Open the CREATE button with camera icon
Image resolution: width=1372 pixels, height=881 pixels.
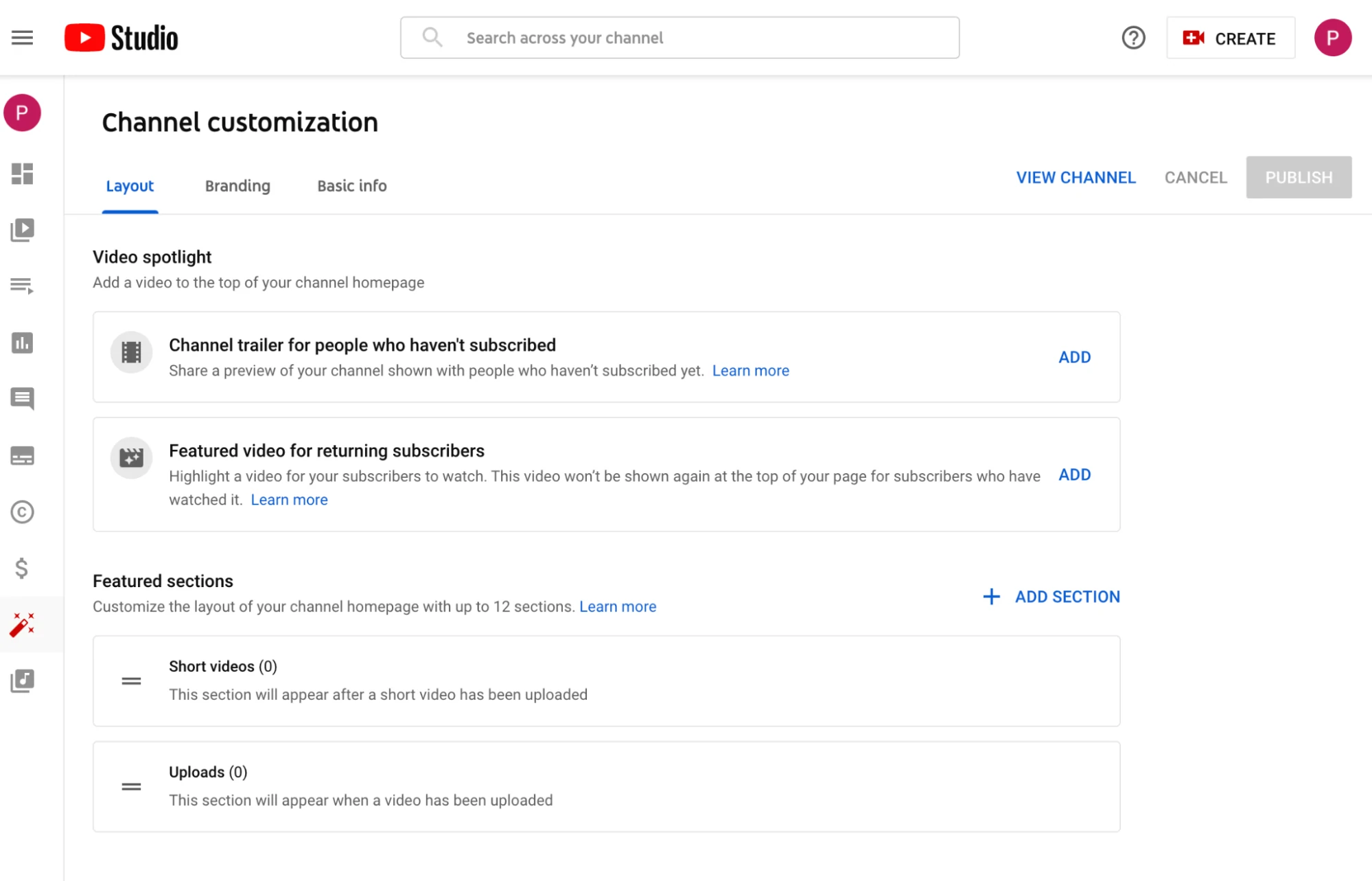[1231, 38]
